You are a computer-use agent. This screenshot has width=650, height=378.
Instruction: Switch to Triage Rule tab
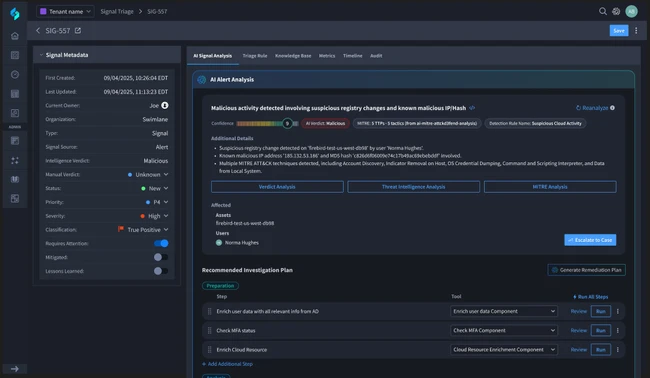click(255, 56)
